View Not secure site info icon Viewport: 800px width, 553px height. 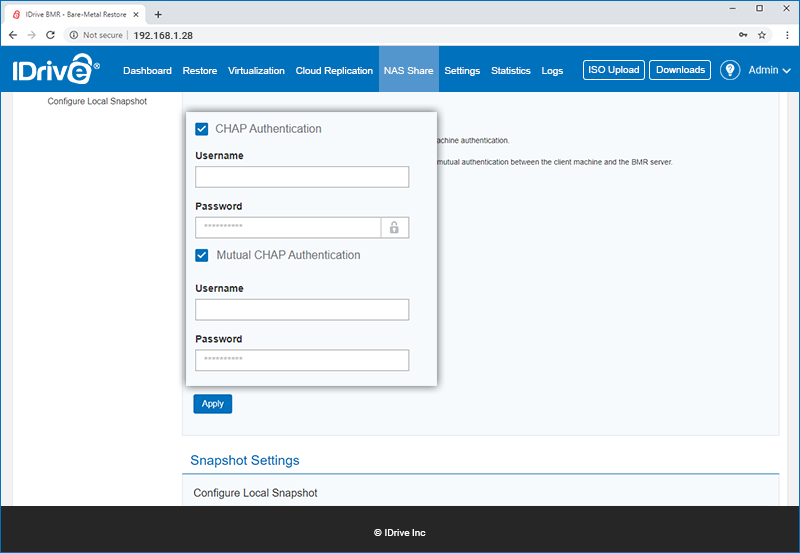(74, 35)
